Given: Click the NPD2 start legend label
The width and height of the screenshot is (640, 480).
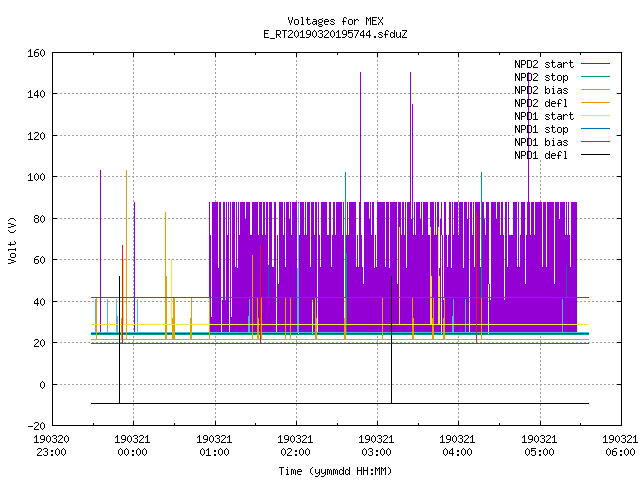Looking at the screenshot, I should pos(544,64).
